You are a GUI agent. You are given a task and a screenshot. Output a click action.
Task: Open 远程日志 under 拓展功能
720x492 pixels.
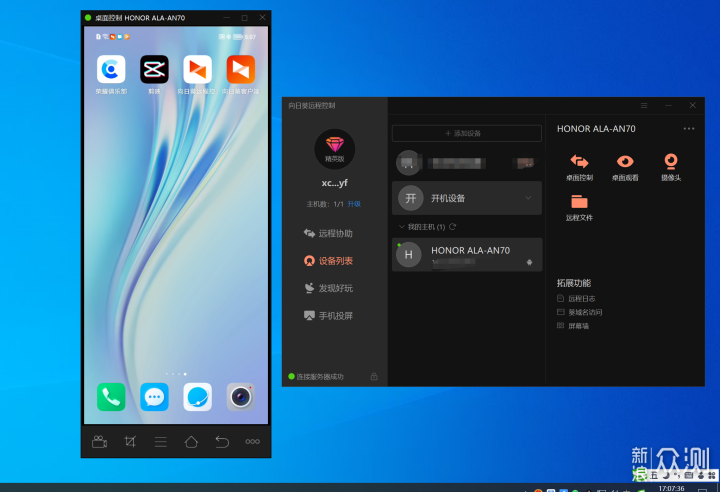tap(576, 299)
